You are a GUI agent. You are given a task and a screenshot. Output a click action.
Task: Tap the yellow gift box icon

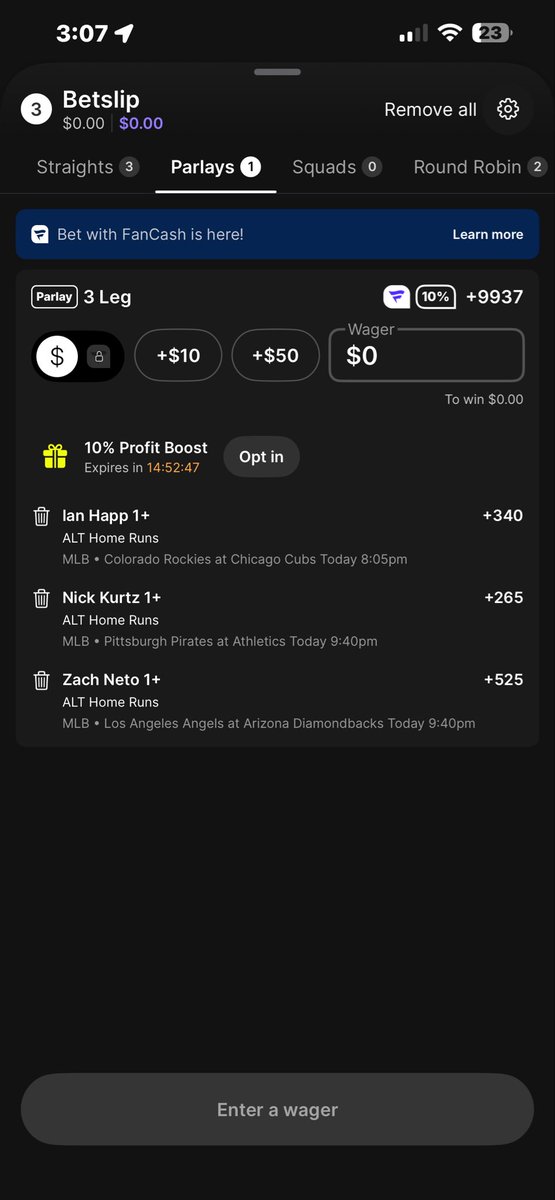[55, 456]
